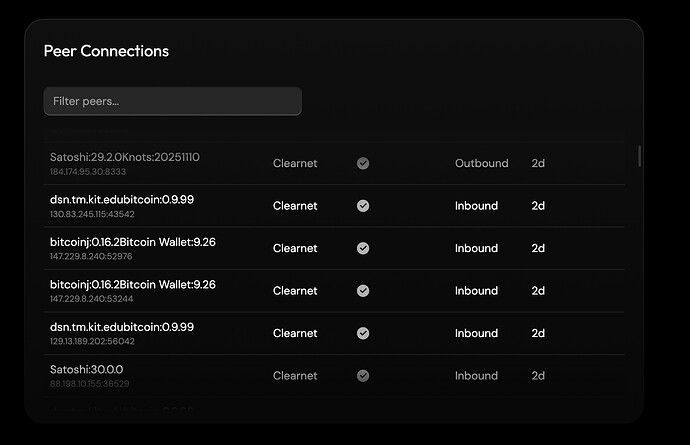Image resolution: width=690 pixels, height=445 pixels.
Task: Open the peer with address 130.83.245.115:43542
Action: pyautogui.click(x=92, y=214)
